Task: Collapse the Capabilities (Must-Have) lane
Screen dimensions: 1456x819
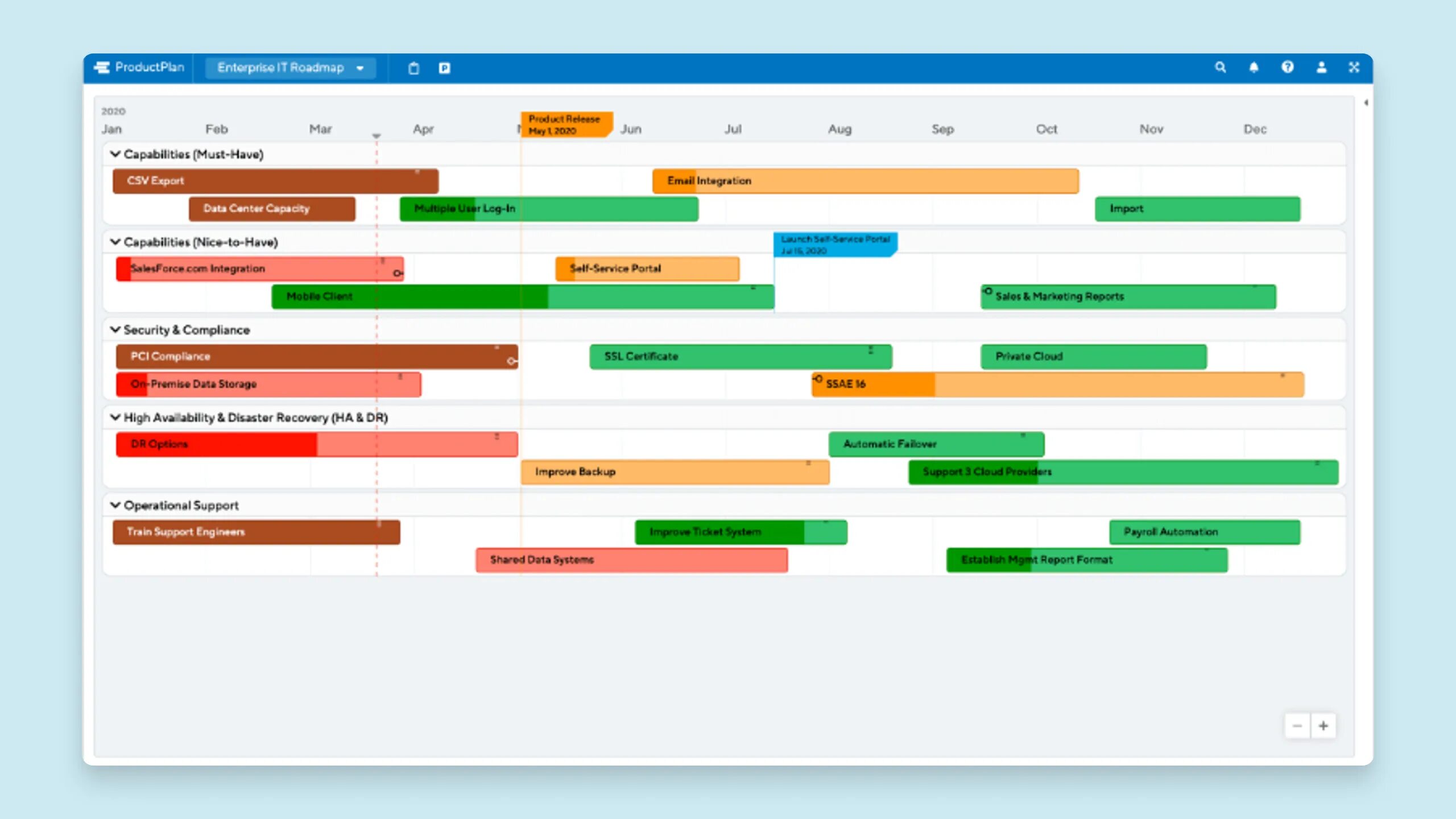Action: pos(115,154)
